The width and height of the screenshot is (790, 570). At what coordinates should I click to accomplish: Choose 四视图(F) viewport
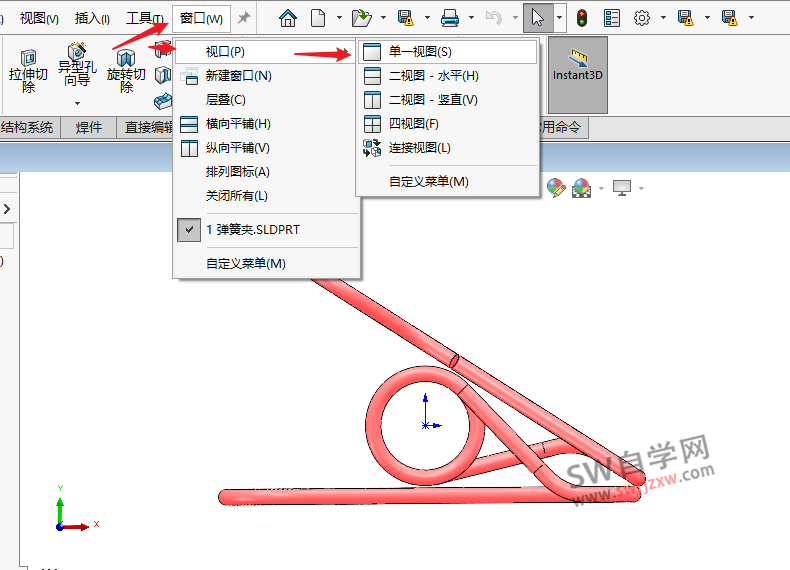448,123
